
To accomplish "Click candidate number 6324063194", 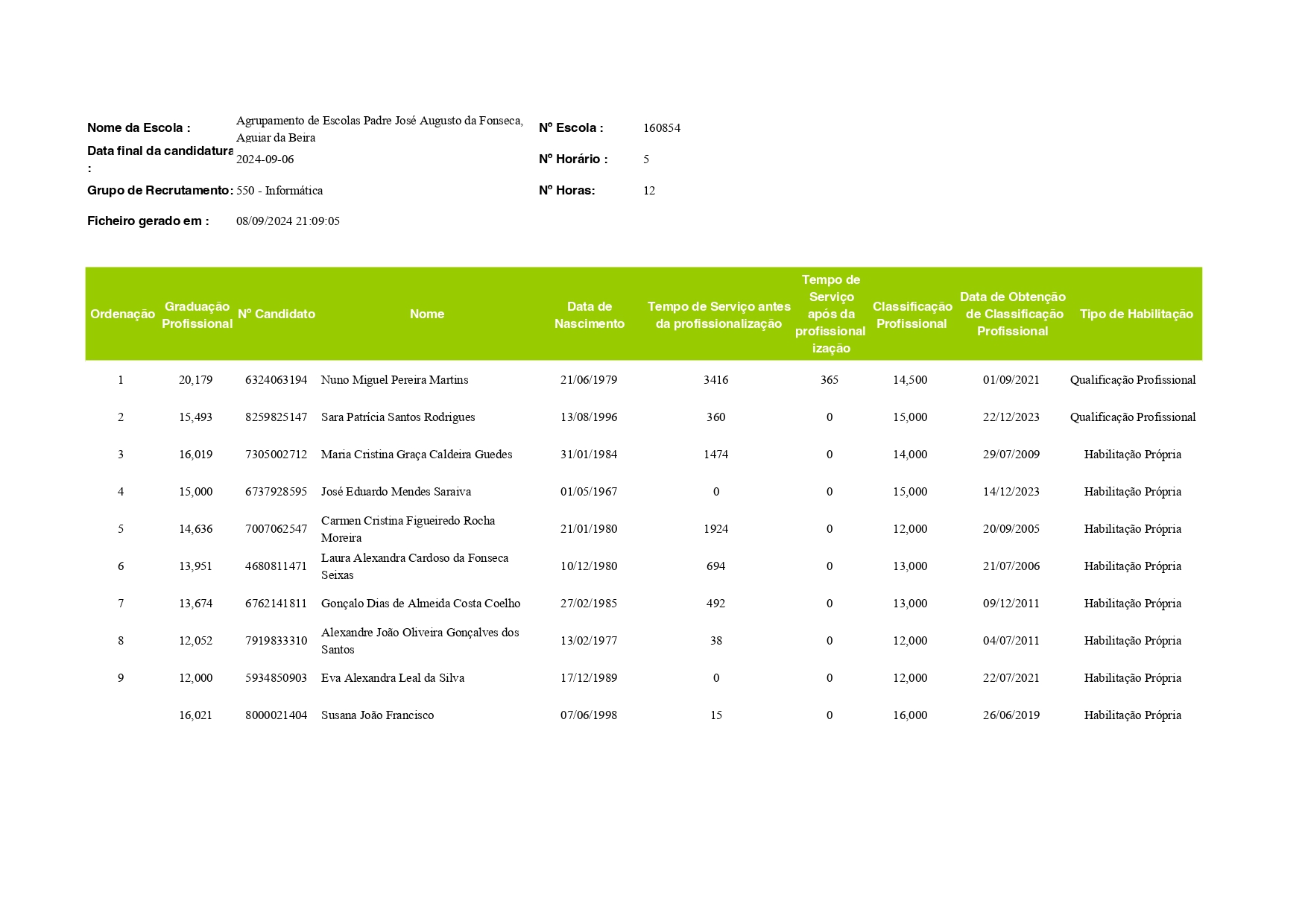I will point(276,380).
